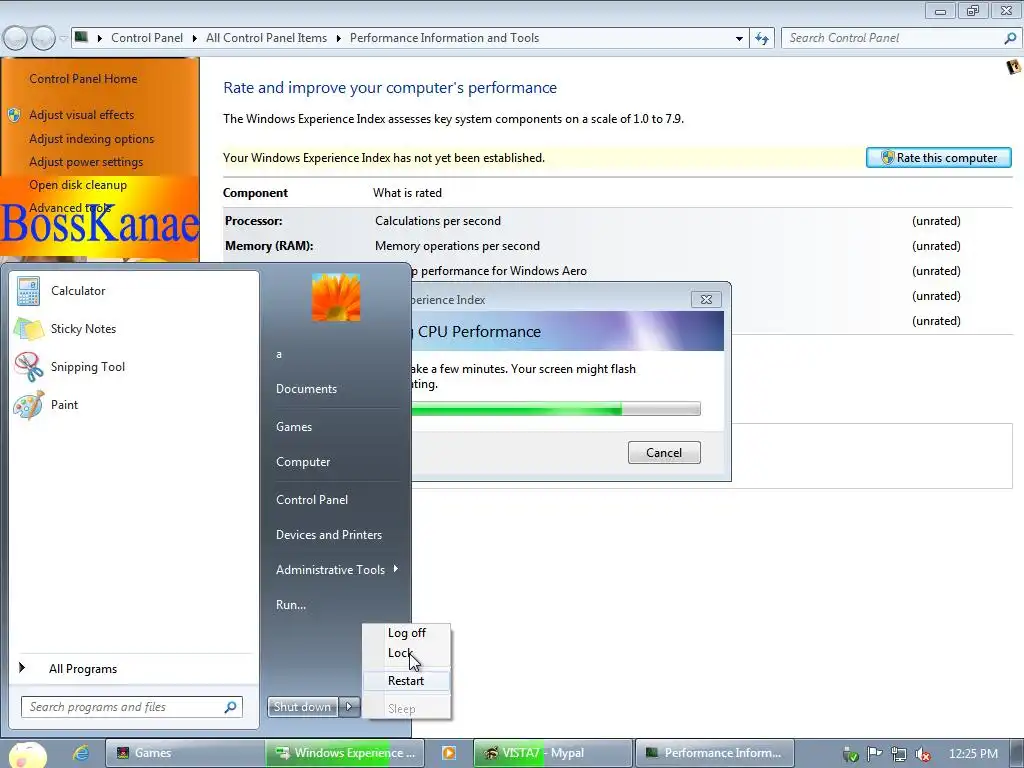Click Rate this computer button

[x=938, y=158]
